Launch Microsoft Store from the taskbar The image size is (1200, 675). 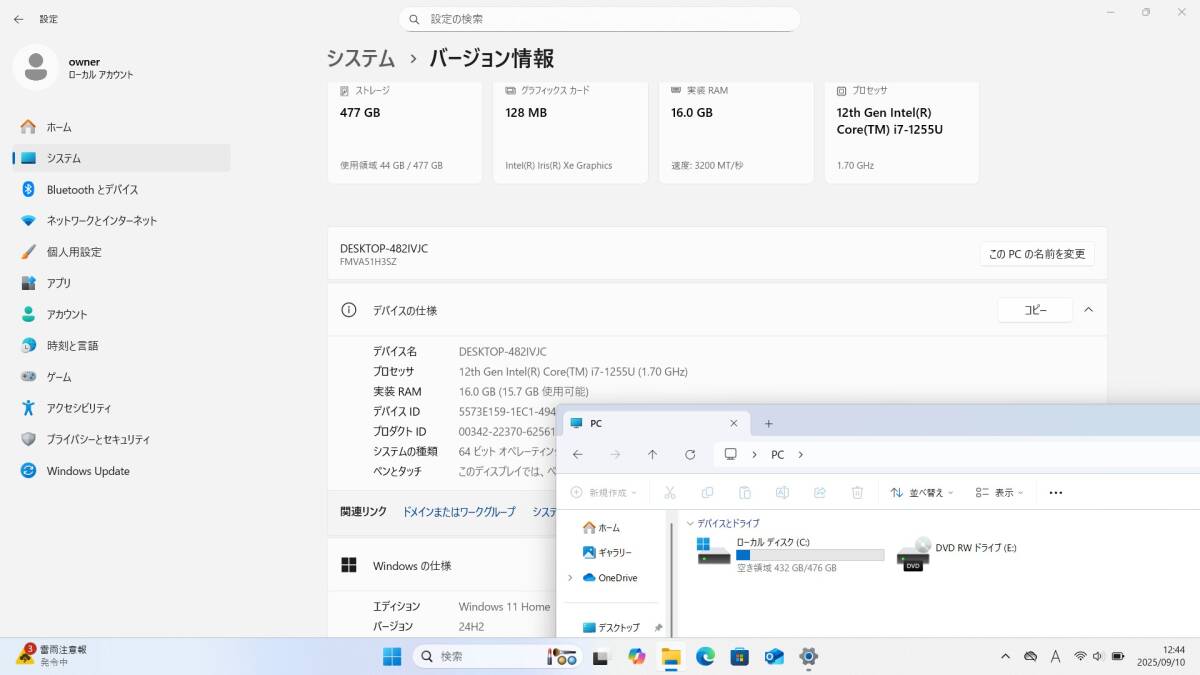coord(739,657)
